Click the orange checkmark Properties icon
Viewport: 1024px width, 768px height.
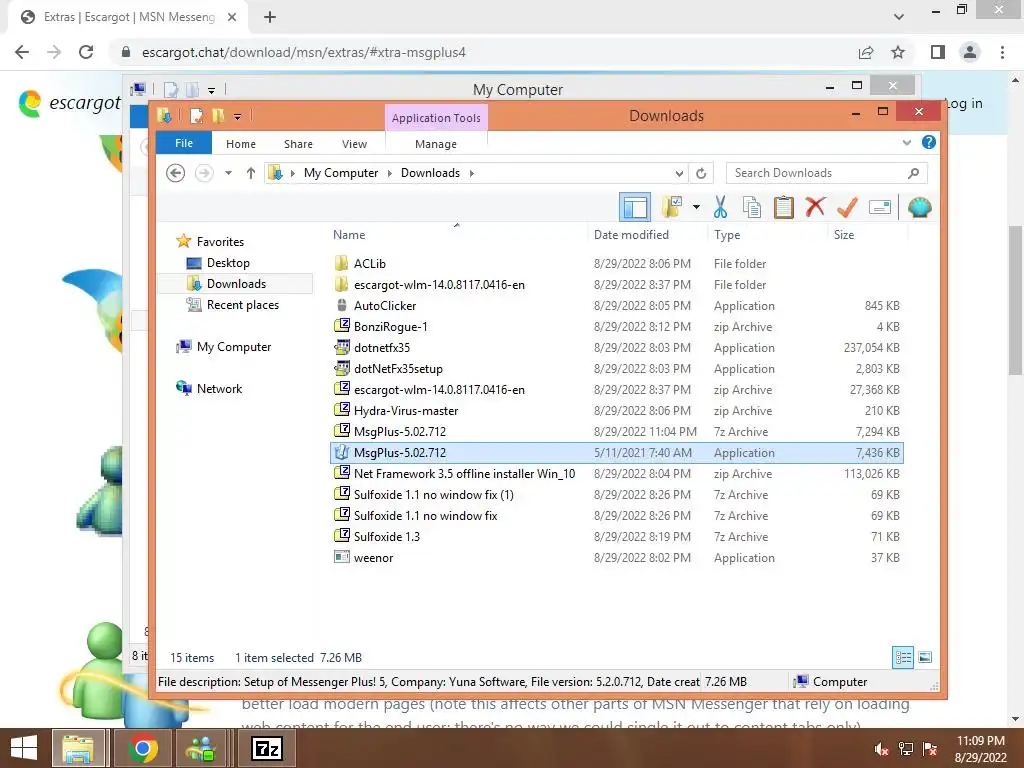(x=847, y=207)
